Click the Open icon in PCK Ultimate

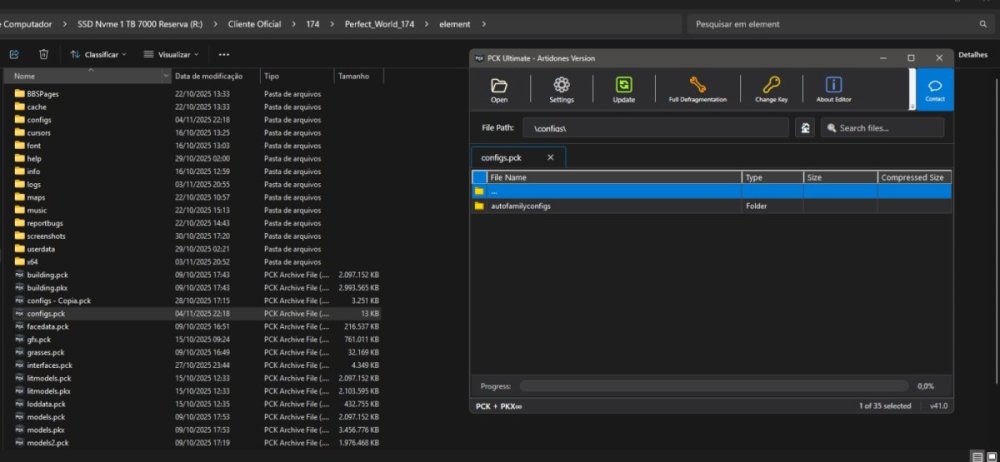499,89
